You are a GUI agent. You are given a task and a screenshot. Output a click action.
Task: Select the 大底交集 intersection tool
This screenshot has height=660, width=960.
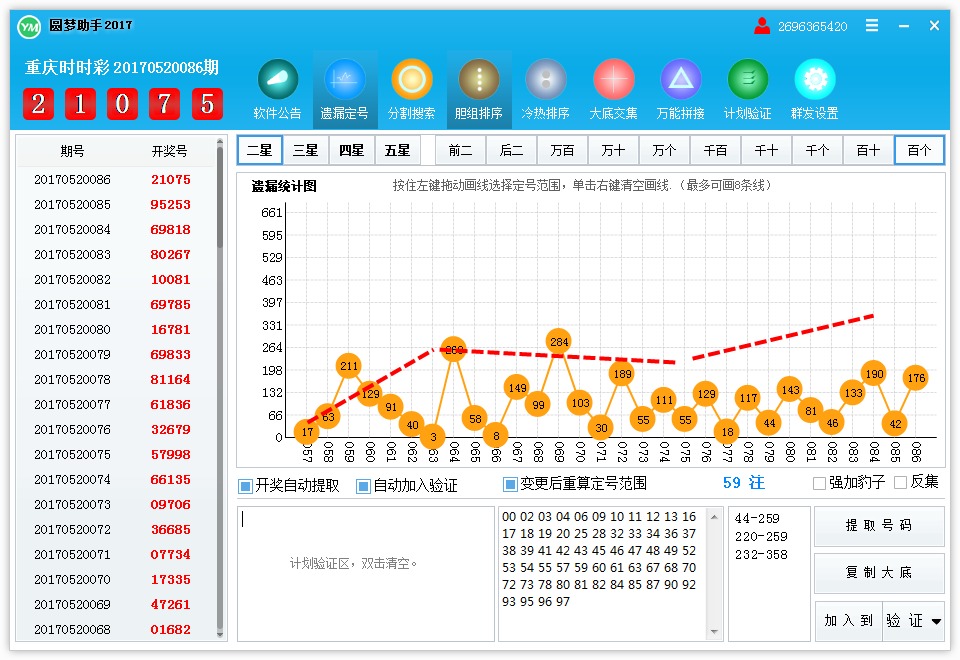(613, 88)
